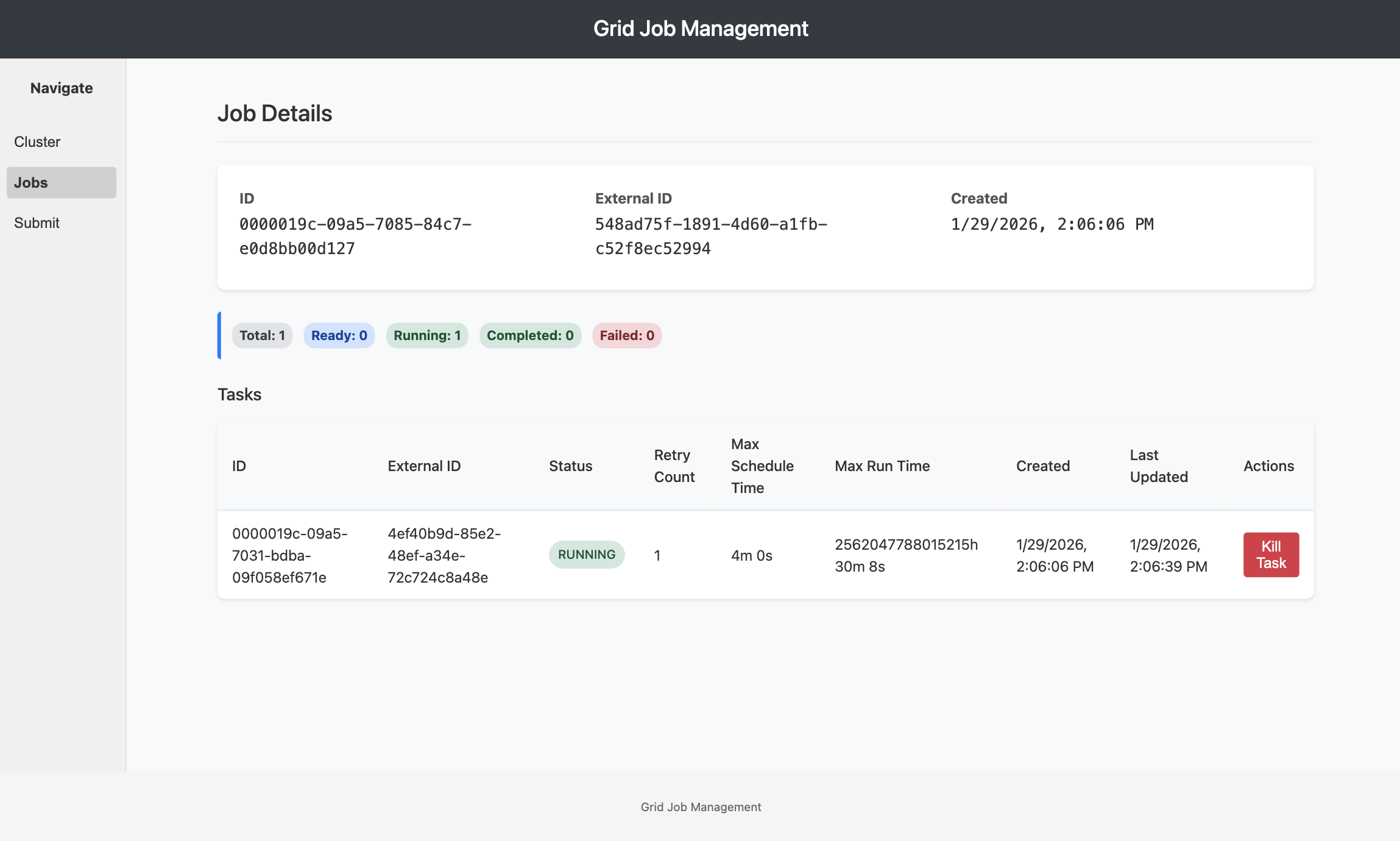Click the Last Updated column header
Image resolution: width=1400 pixels, height=841 pixels.
[x=1158, y=466]
